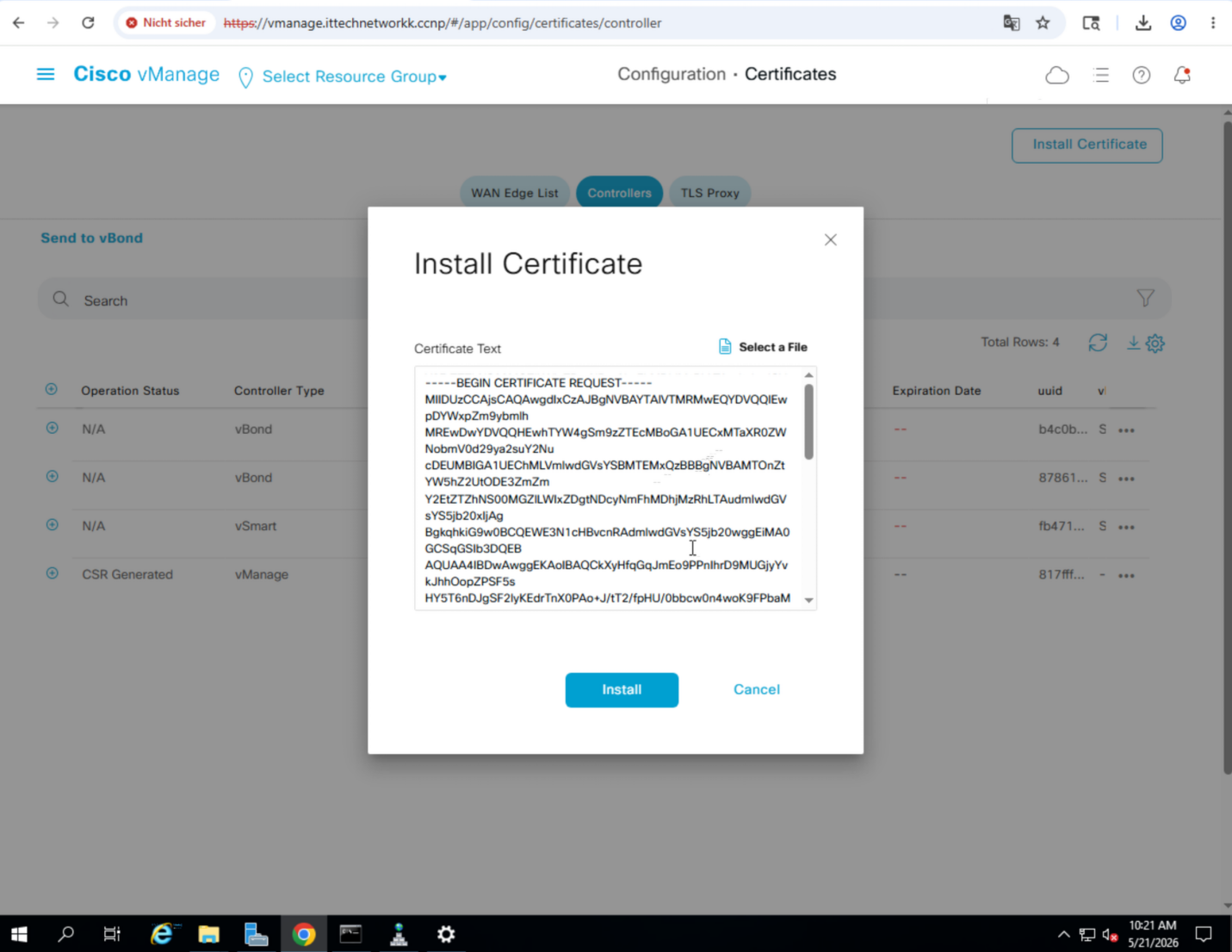Refresh the controllers table

[x=1098, y=343]
